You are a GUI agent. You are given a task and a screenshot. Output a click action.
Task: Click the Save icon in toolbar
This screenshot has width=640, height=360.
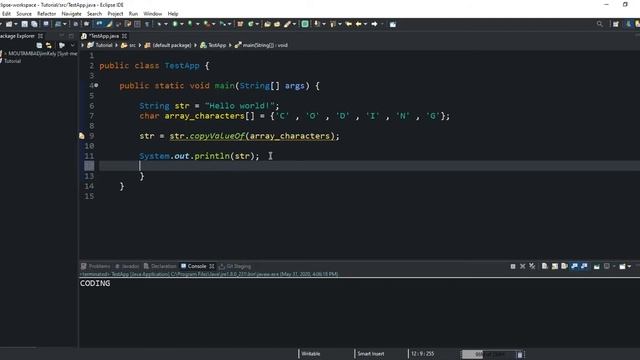click(x=24, y=24)
